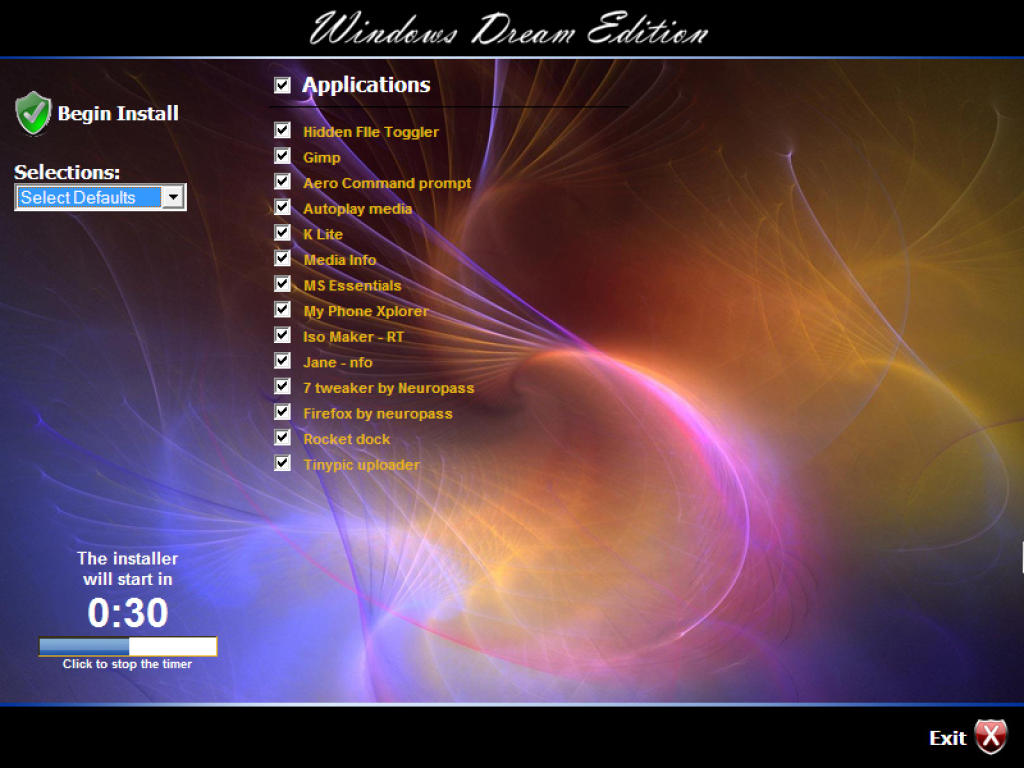The height and width of the screenshot is (768, 1024).
Task: Click the 'Jane - nfo' label
Action: click(338, 362)
